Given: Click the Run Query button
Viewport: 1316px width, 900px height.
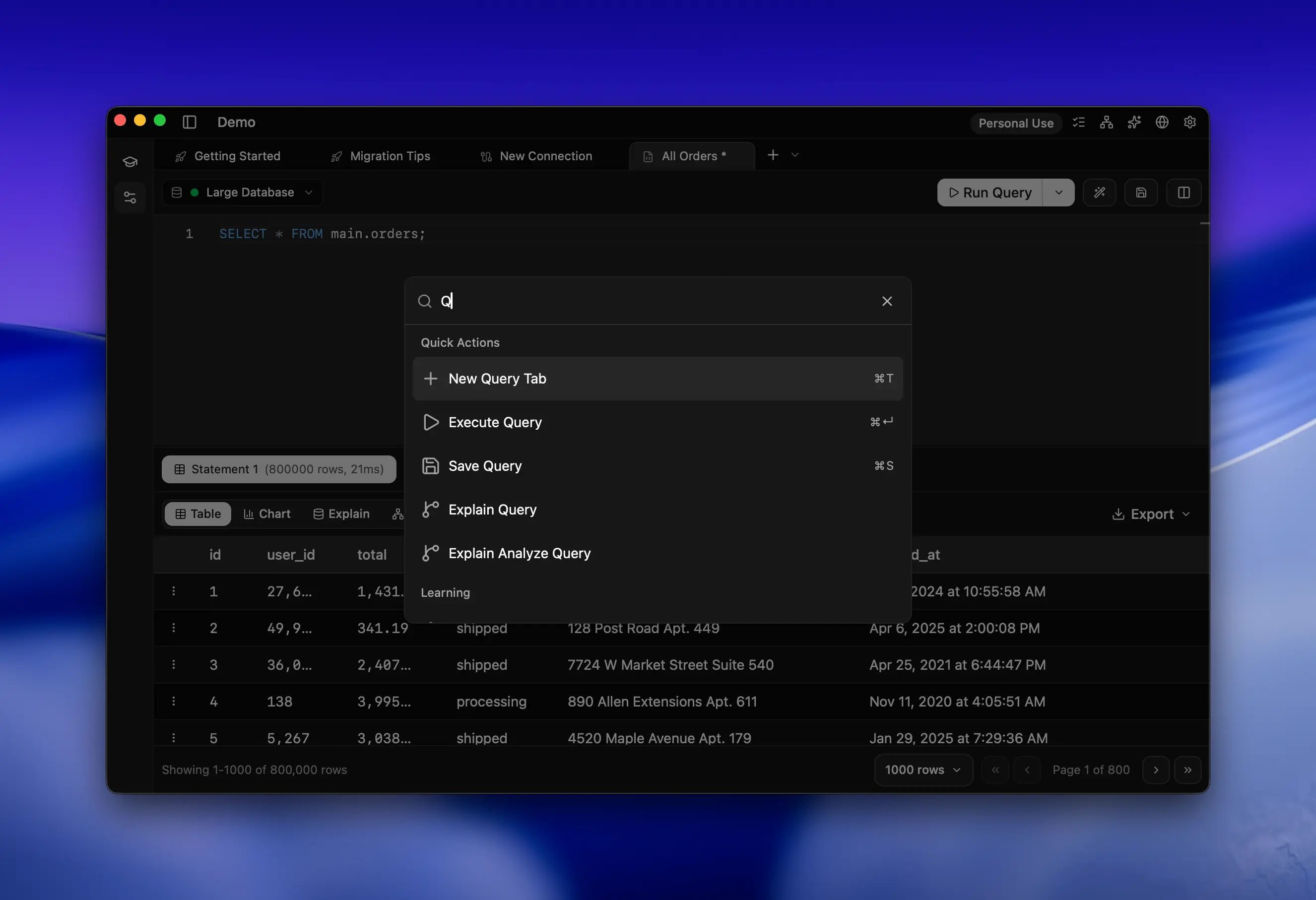Looking at the screenshot, I should point(990,193).
